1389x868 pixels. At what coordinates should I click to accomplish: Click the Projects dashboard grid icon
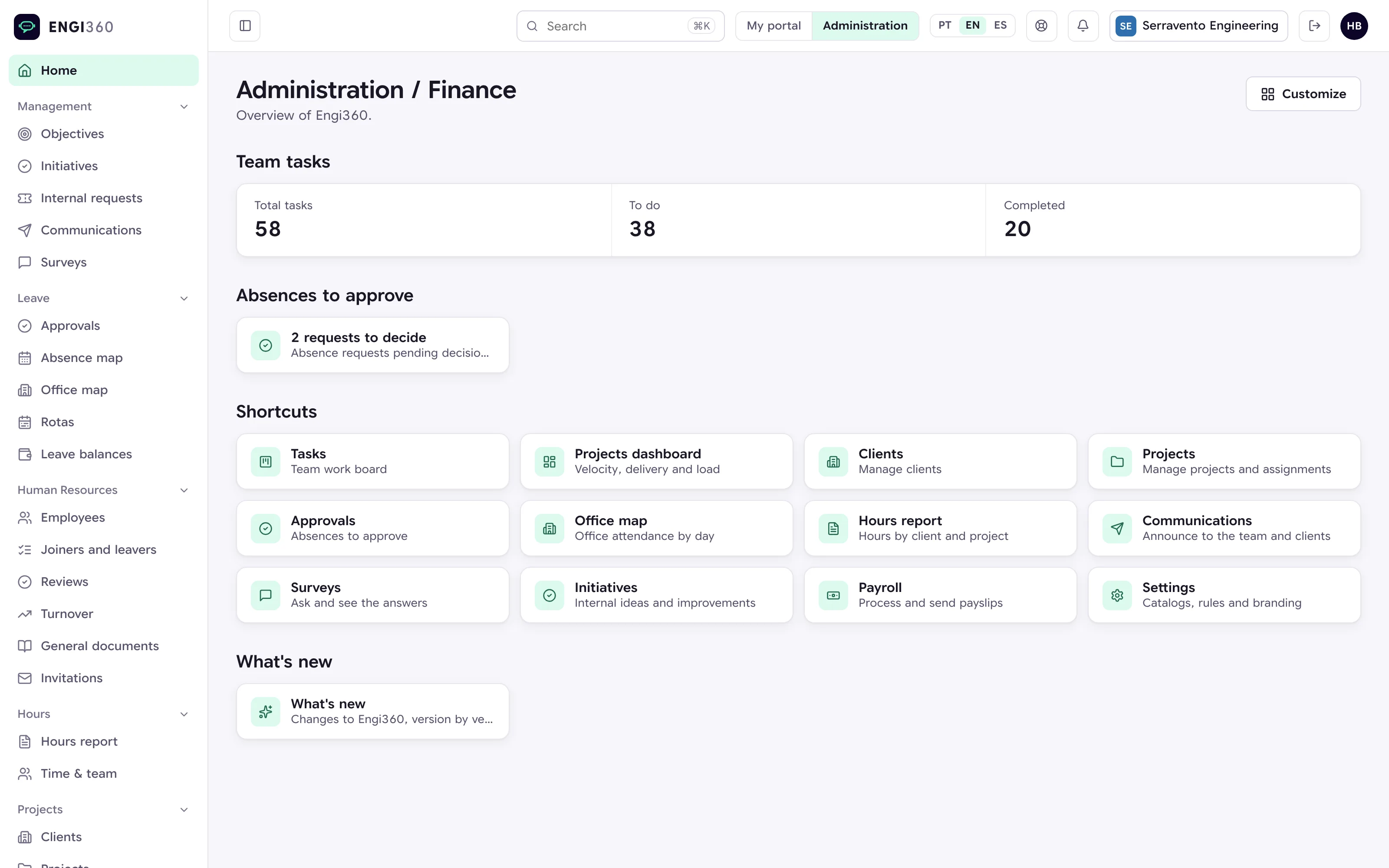[x=549, y=461]
